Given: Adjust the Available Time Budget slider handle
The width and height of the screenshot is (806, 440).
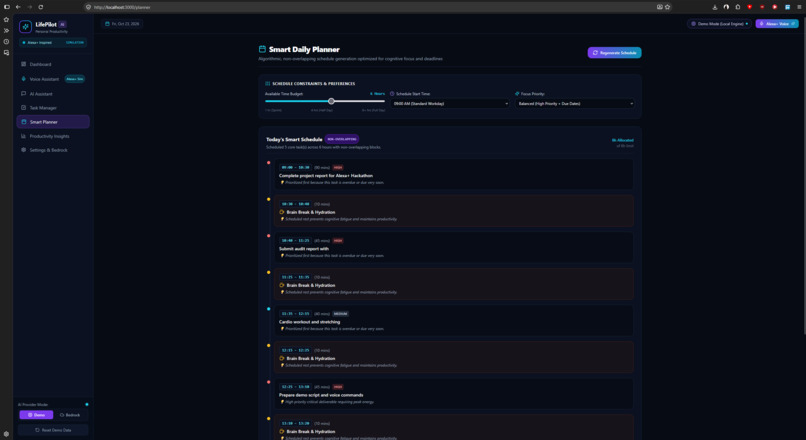Looking at the screenshot, I should point(331,101).
